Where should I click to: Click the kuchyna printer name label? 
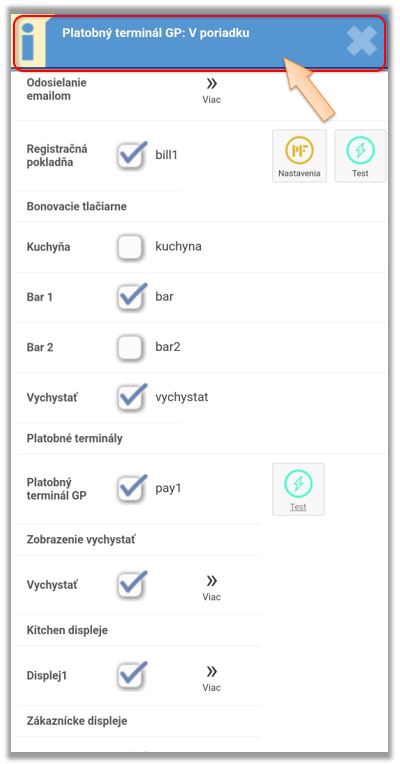click(178, 247)
